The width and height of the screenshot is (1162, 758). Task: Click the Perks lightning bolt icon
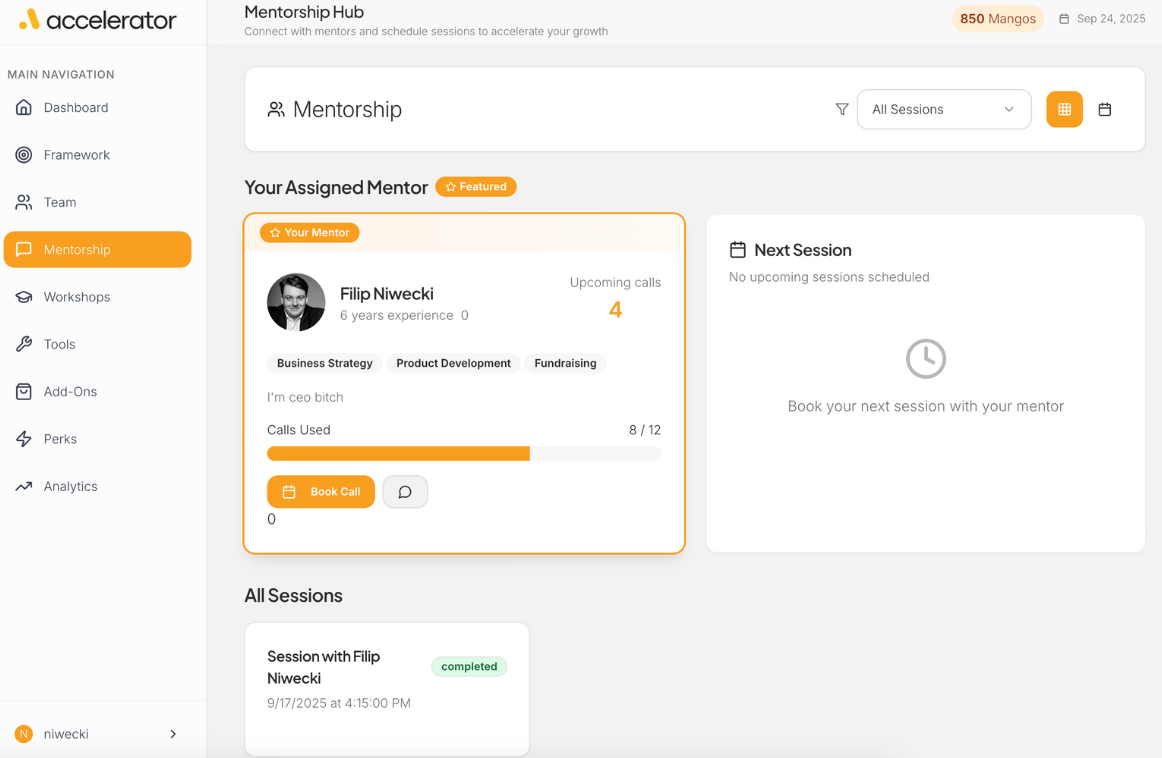click(24, 438)
